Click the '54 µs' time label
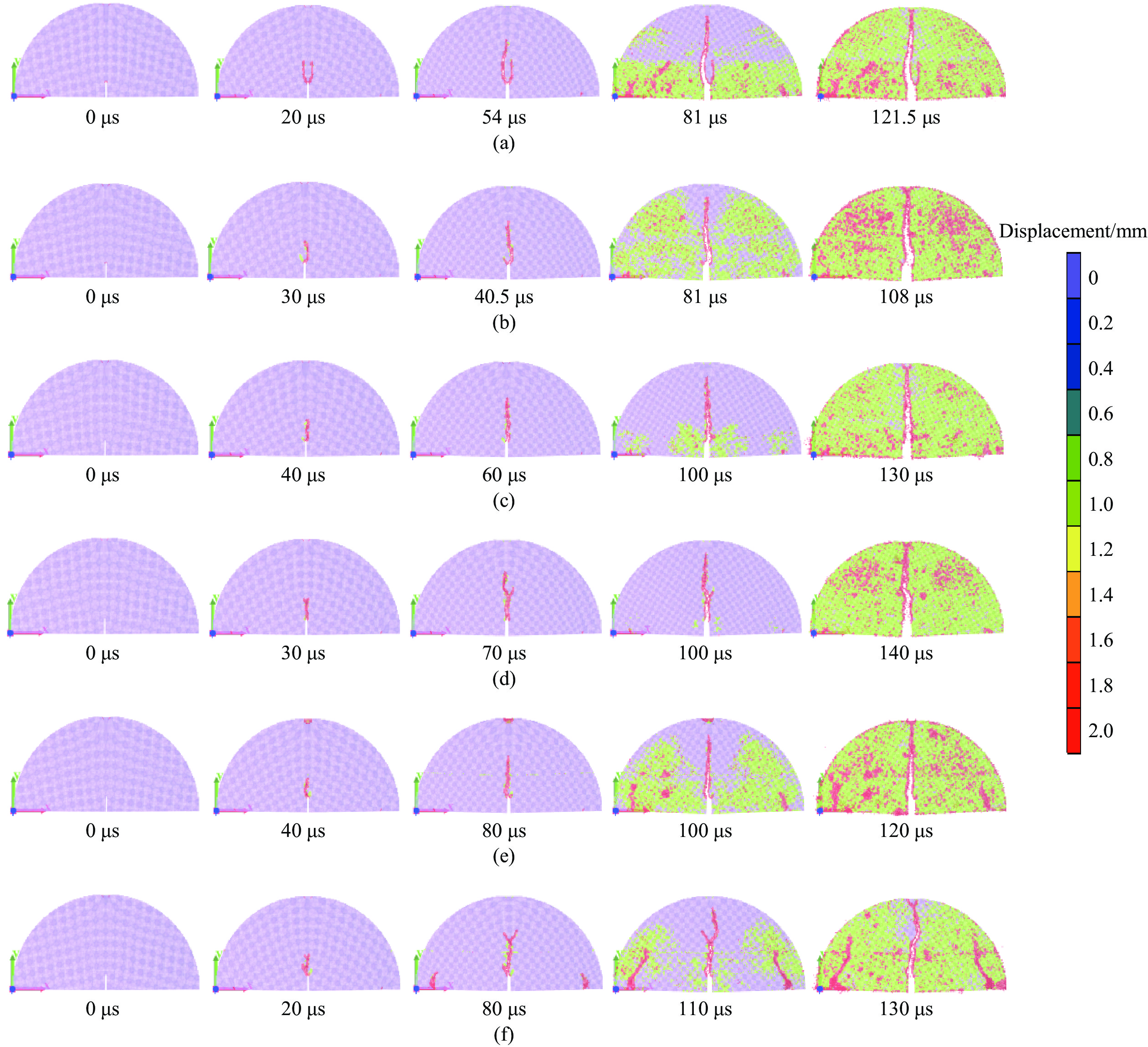The height and width of the screenshot is (1047, 1148). pyautogui.click(x=504, y=118)
